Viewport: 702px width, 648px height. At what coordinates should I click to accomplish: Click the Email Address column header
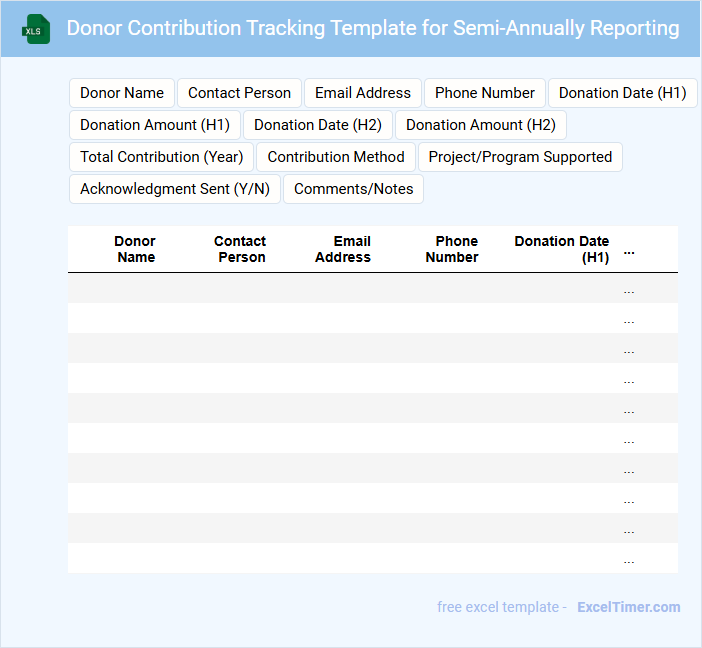[343, 249]
